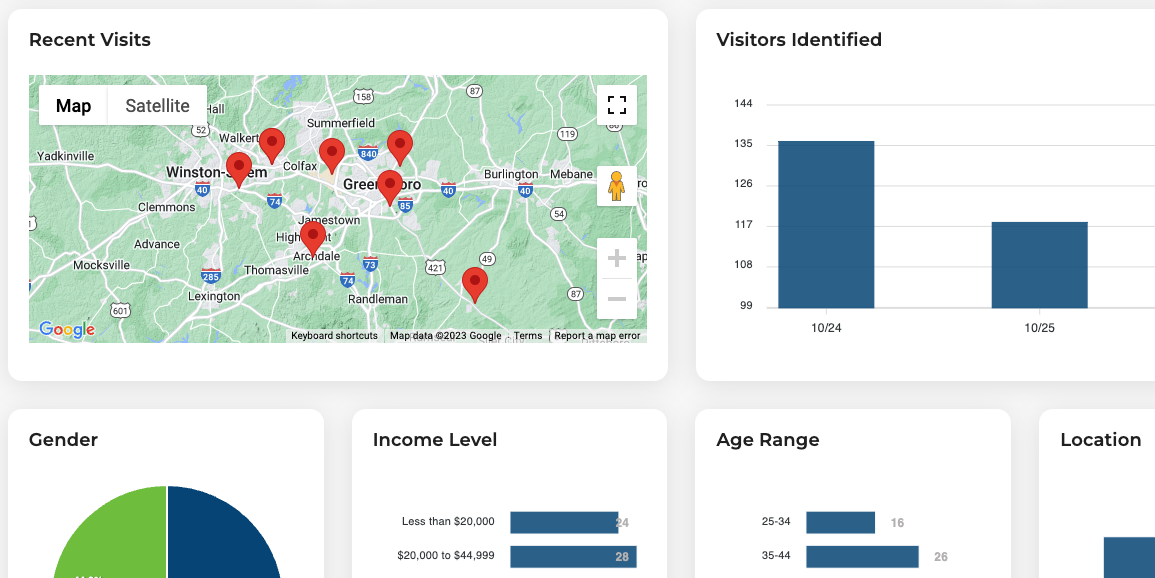Click Report a map error link
The width and height of the screenshot is (1155, 578).
point(597,336)
